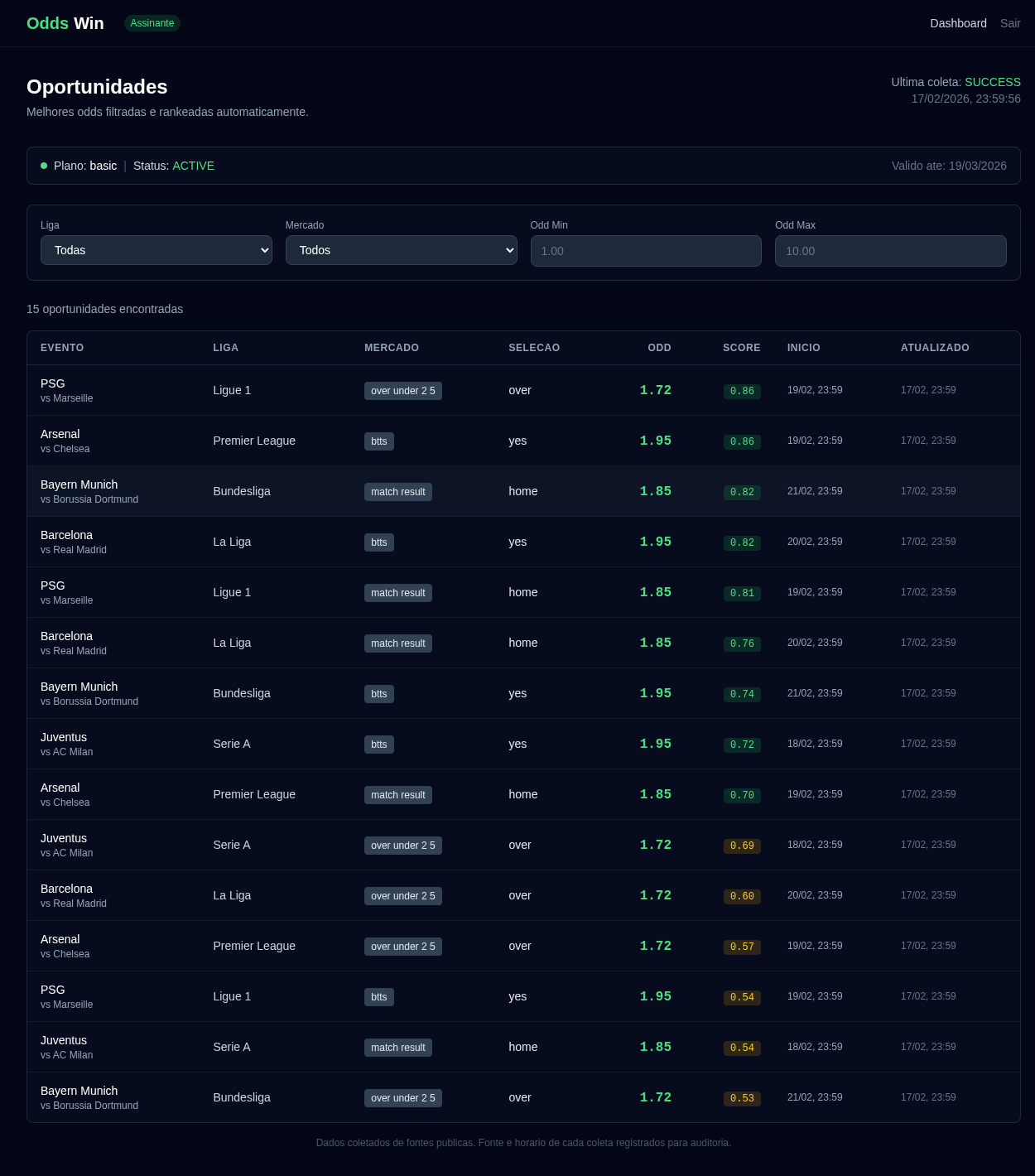Click the 0.53 score badge in last row
1035x1176 pixels.
(x=742, y=1098)
